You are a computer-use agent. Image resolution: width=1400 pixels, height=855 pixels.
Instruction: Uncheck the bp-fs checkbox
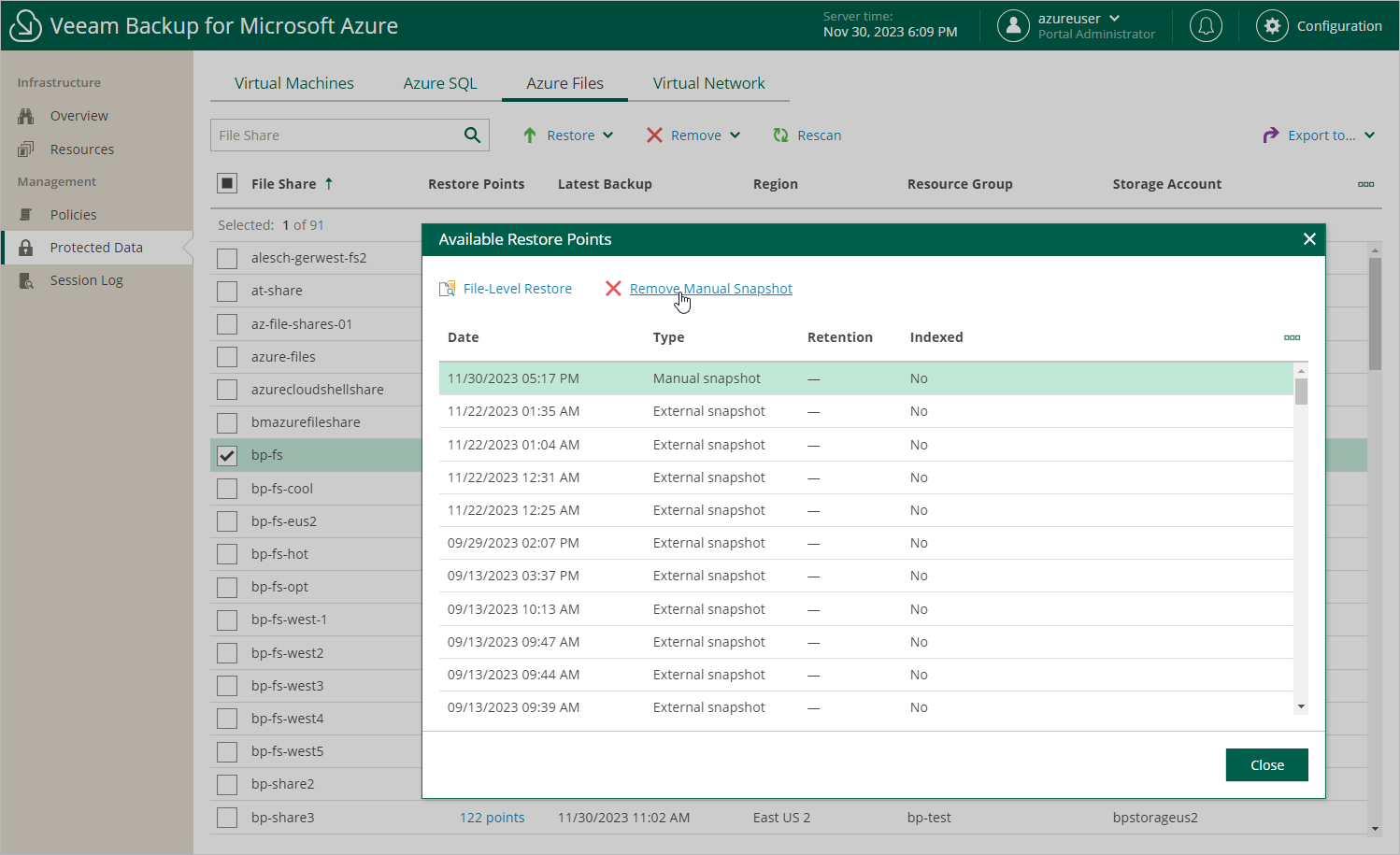tap(227, 455)
